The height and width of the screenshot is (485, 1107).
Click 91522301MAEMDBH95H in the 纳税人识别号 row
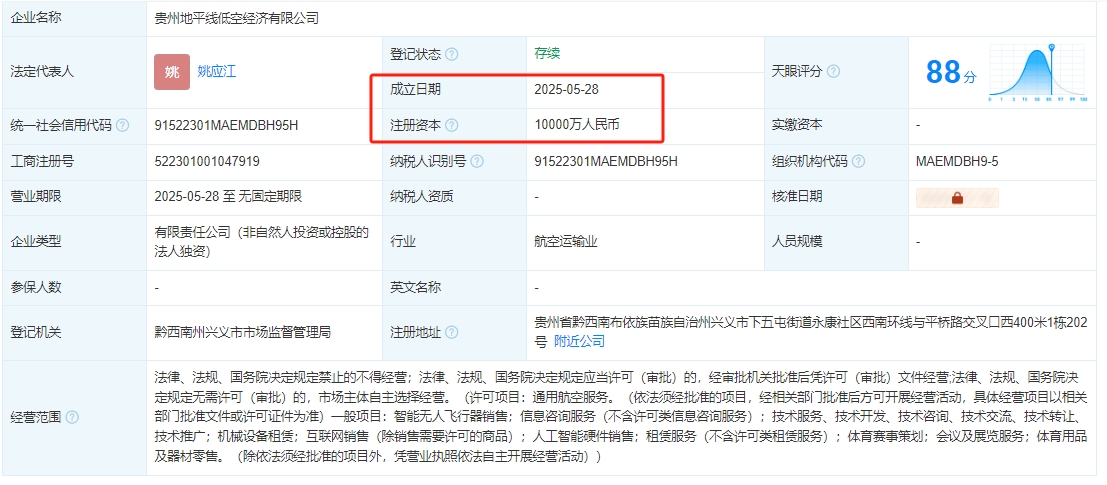(x=606, y=162)
